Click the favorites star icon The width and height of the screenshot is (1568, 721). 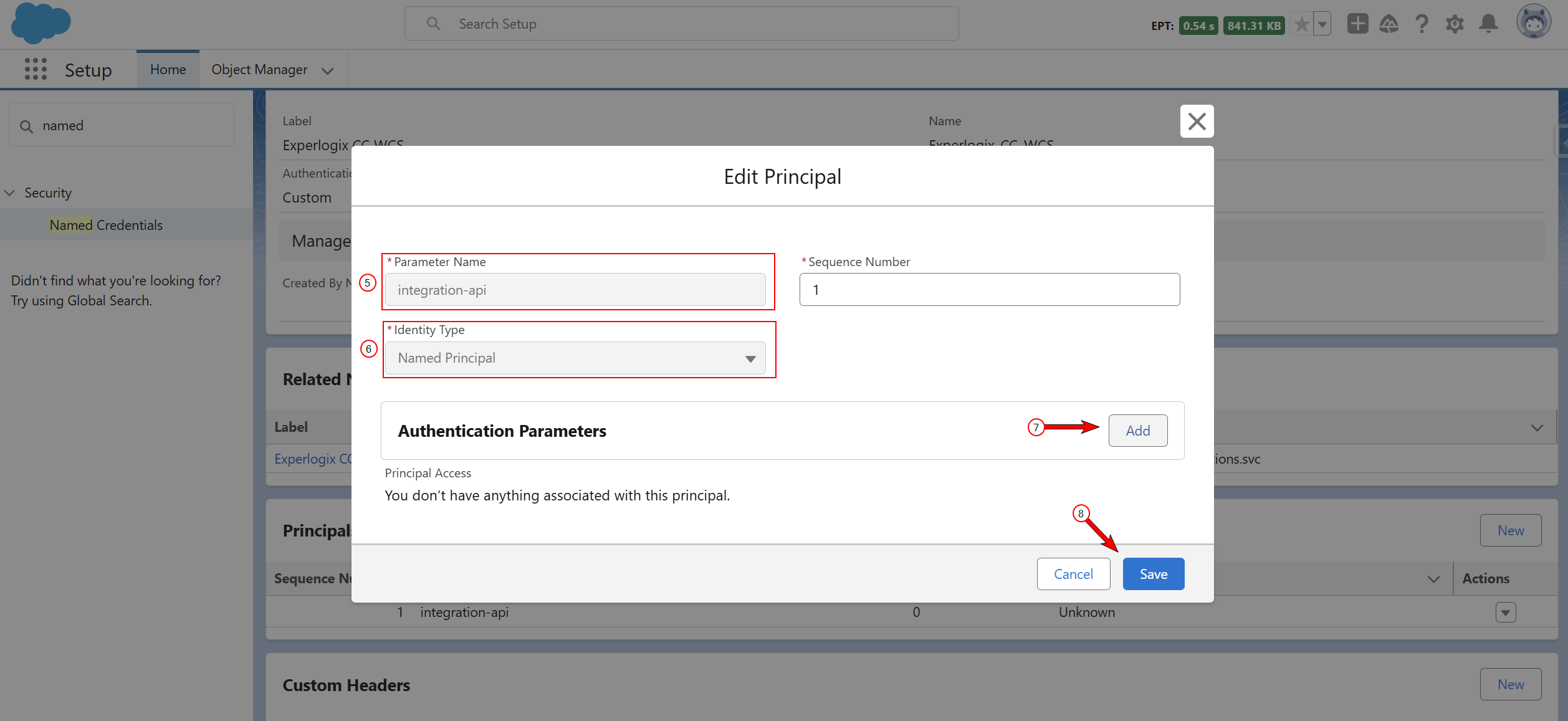1301,25
